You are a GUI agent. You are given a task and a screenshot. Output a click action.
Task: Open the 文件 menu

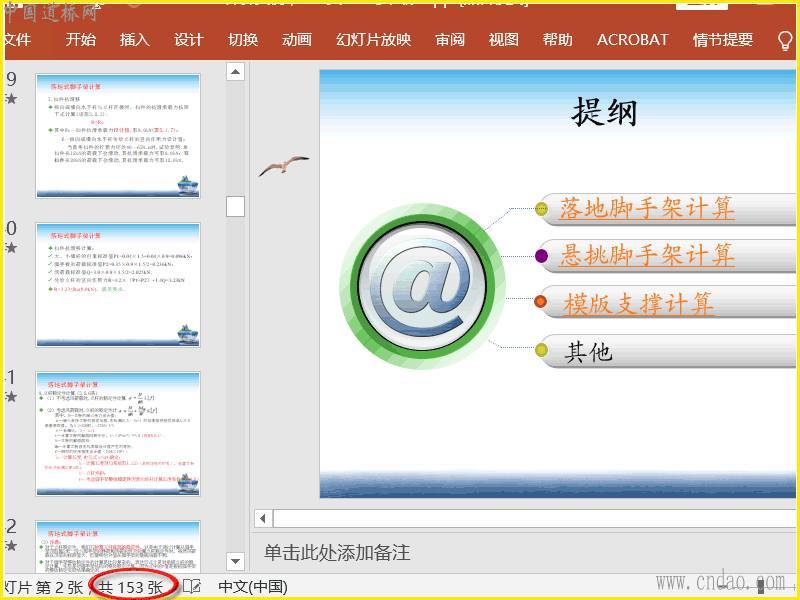pos(18,39)
